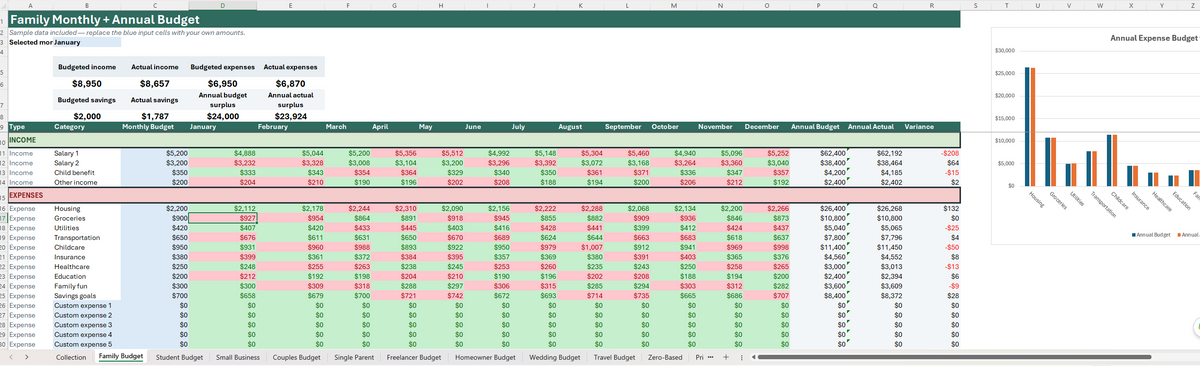Click the $6,870 actual expenses value
1200x366 pixels.
tap(290, 85)
